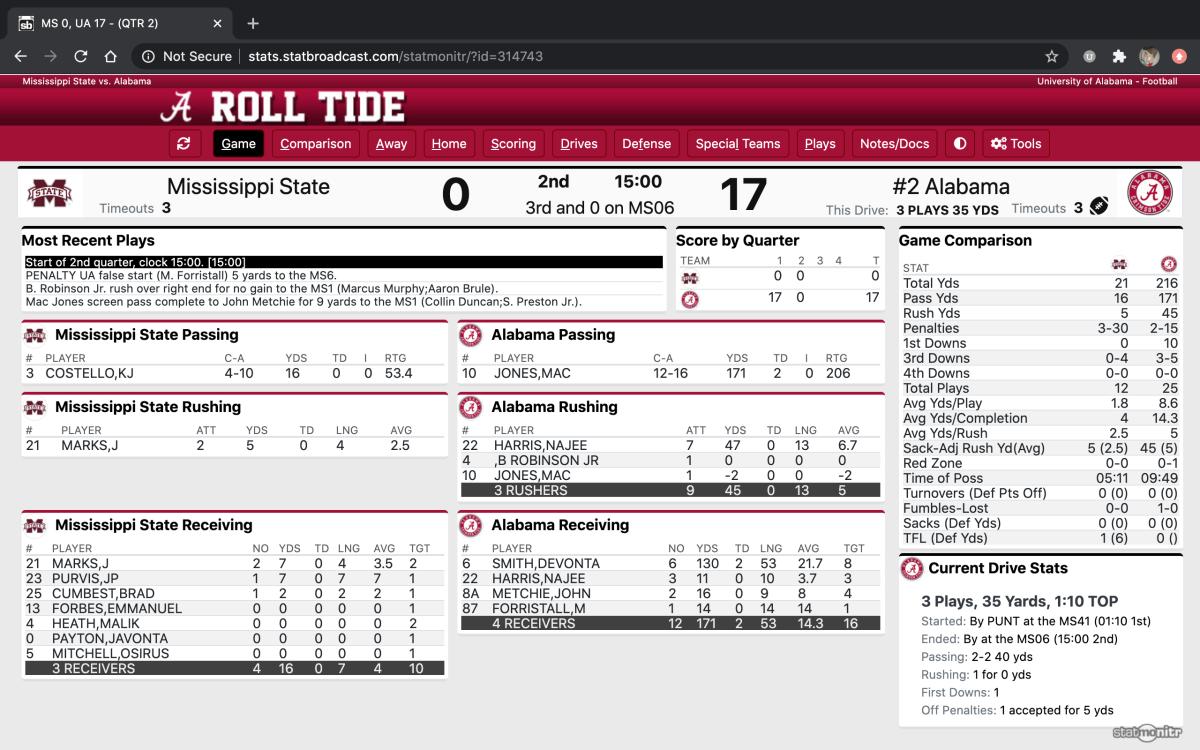Click MITCHELL,OSIRUS receiving row
1200x750 pixels.
coord(234,653)
